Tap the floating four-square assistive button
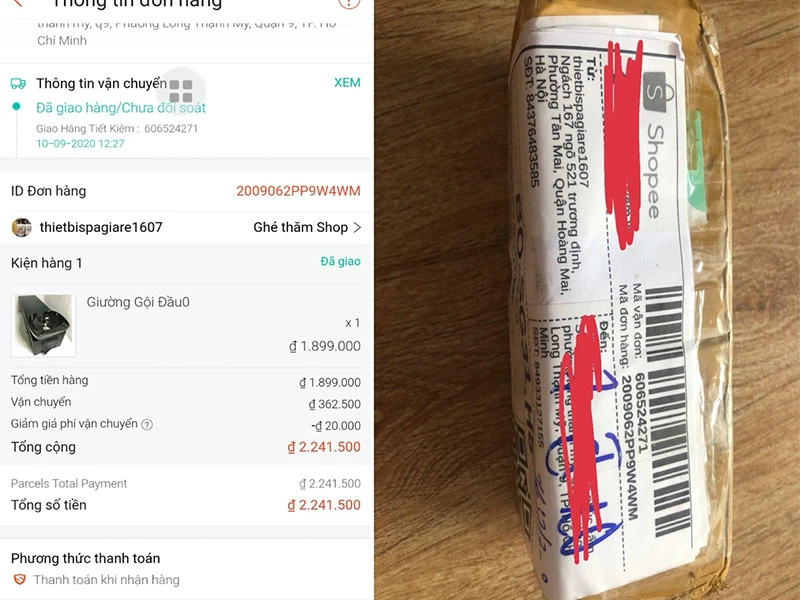Screen dimensions: 800x600 (x=181, y=91)
